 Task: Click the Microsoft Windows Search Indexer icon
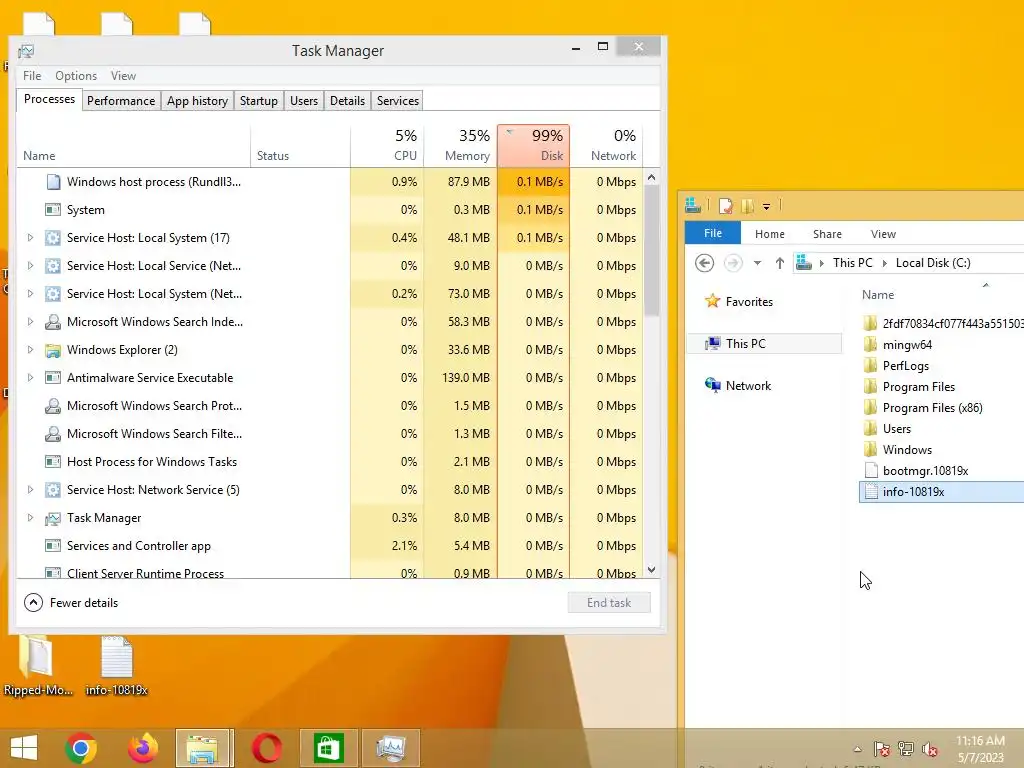point(53,322)
